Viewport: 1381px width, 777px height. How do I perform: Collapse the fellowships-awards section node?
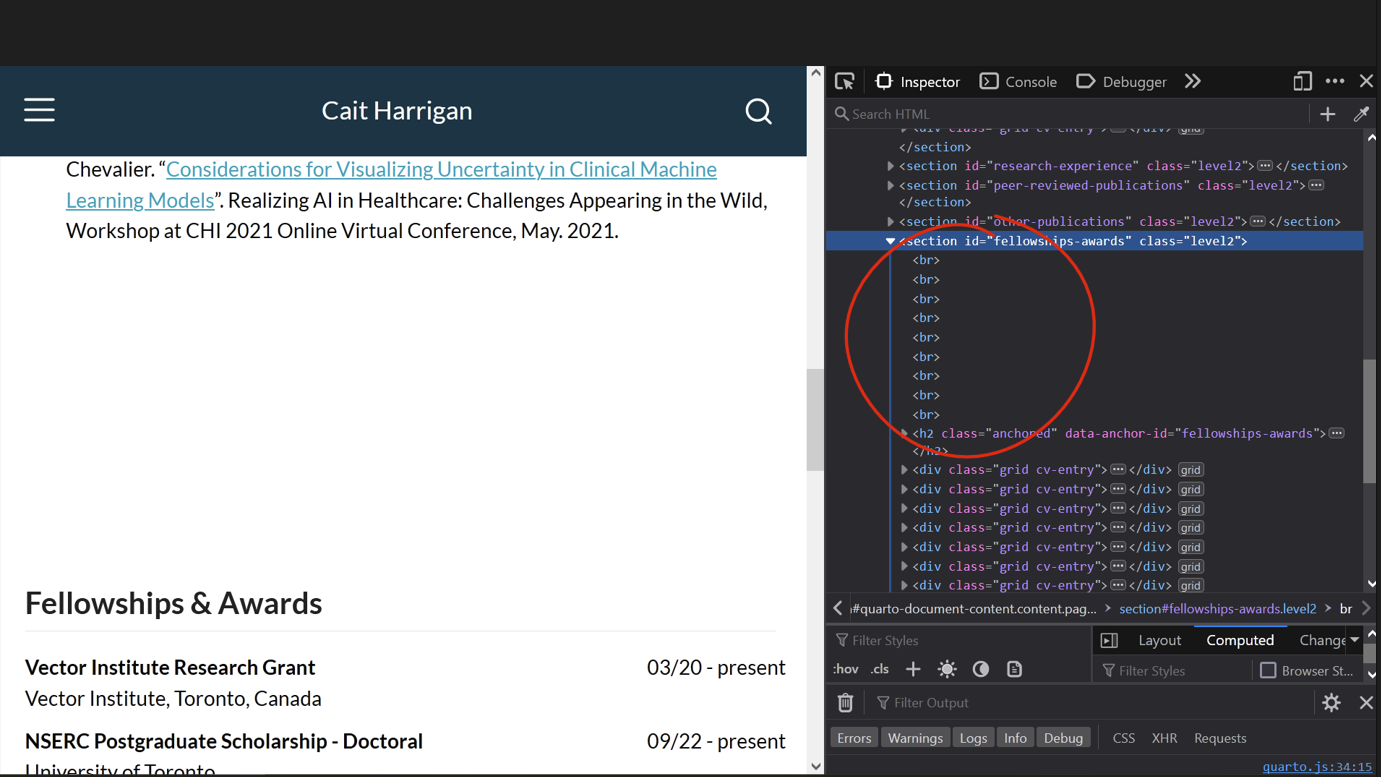click(890, 241)
